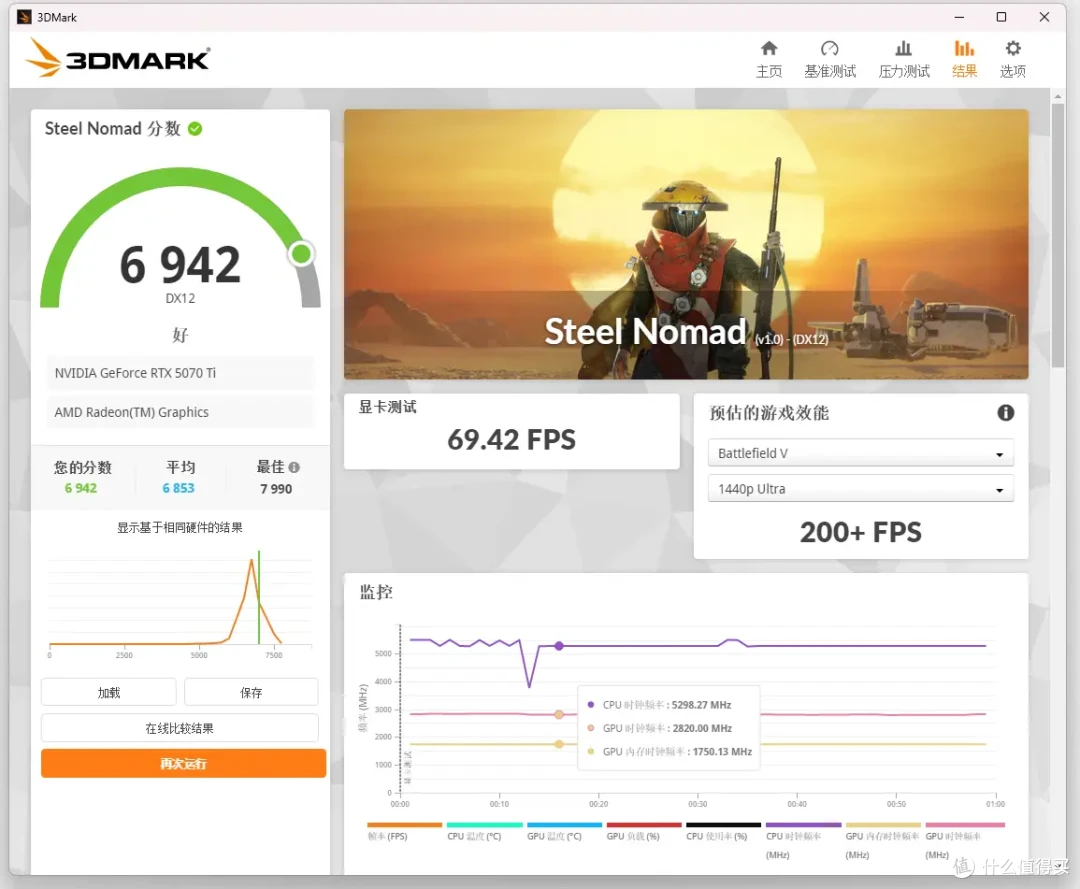Click the green validation checkmark beside score title

[x=195, y=129]
